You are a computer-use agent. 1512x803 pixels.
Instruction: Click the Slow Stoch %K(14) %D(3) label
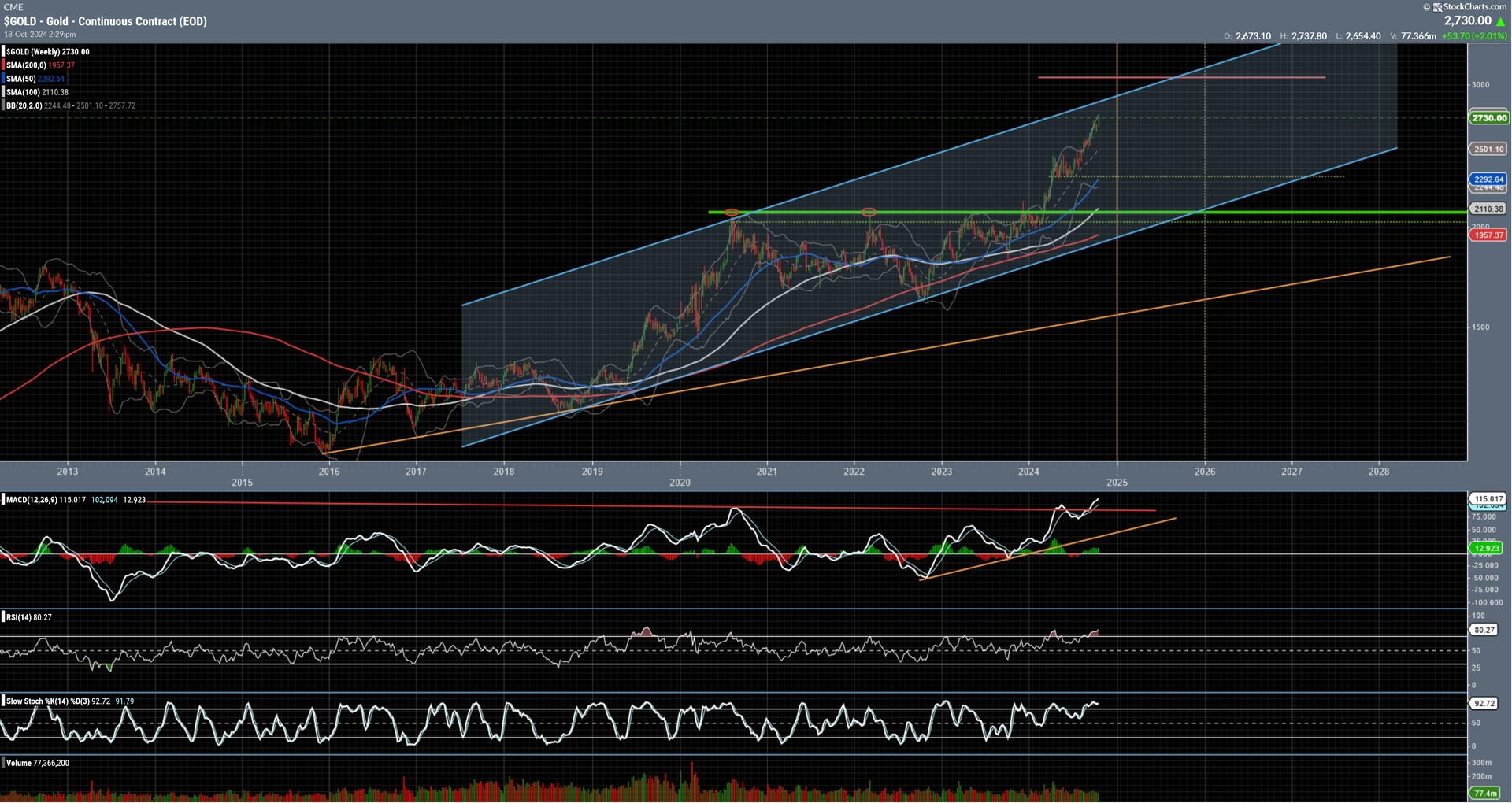point(47,701)
